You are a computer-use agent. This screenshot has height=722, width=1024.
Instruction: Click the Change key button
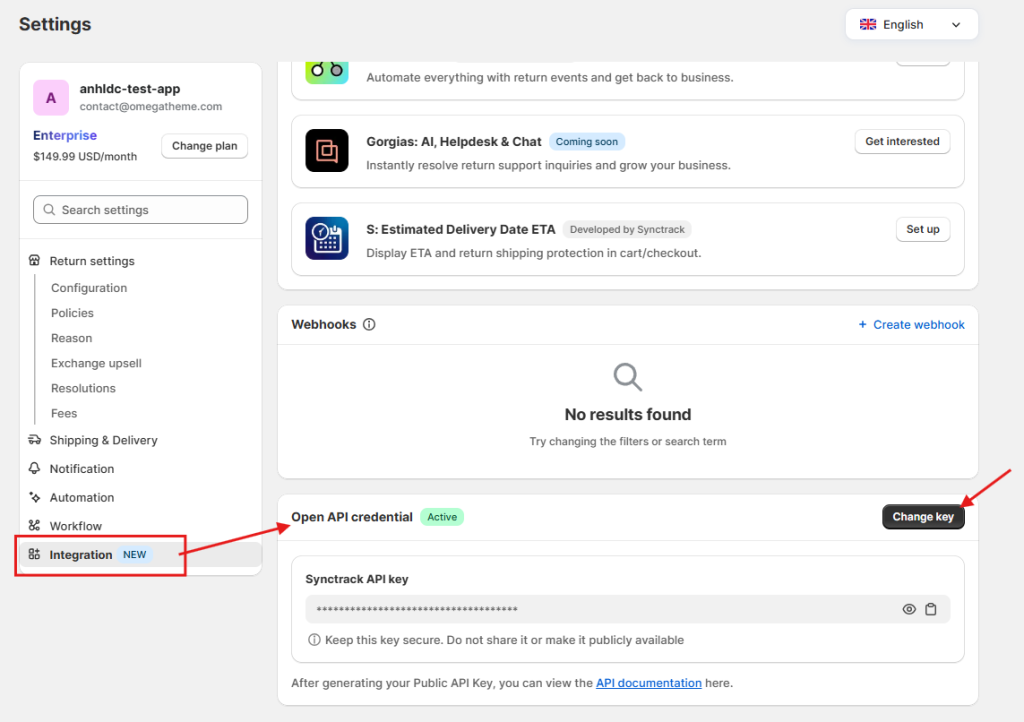tap(922, 517)
